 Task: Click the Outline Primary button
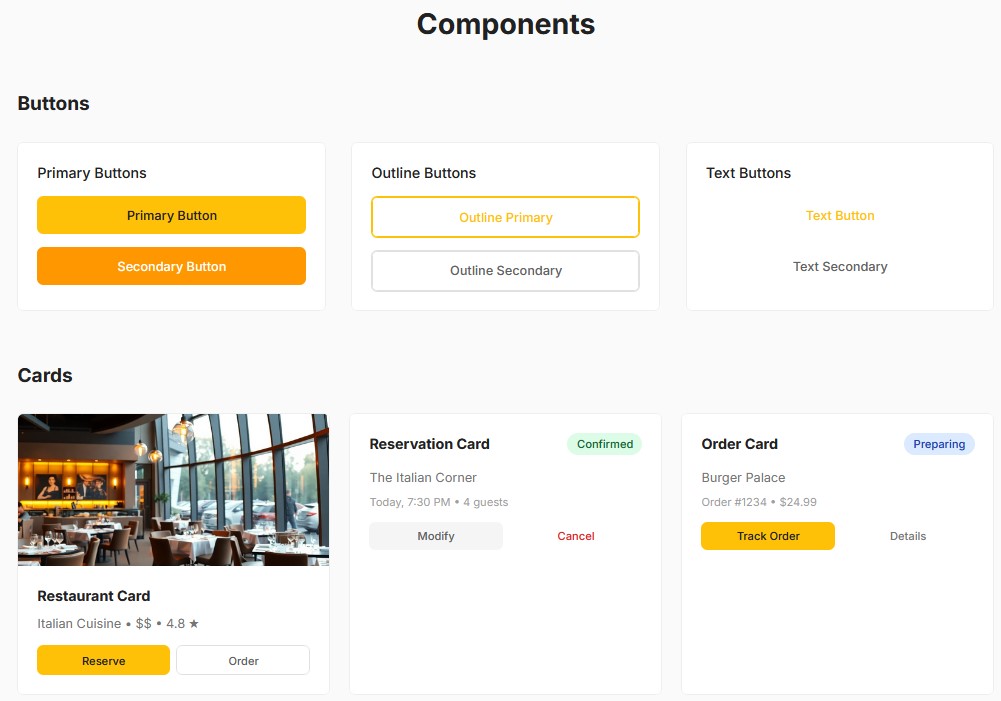click(x=505, y=217)
